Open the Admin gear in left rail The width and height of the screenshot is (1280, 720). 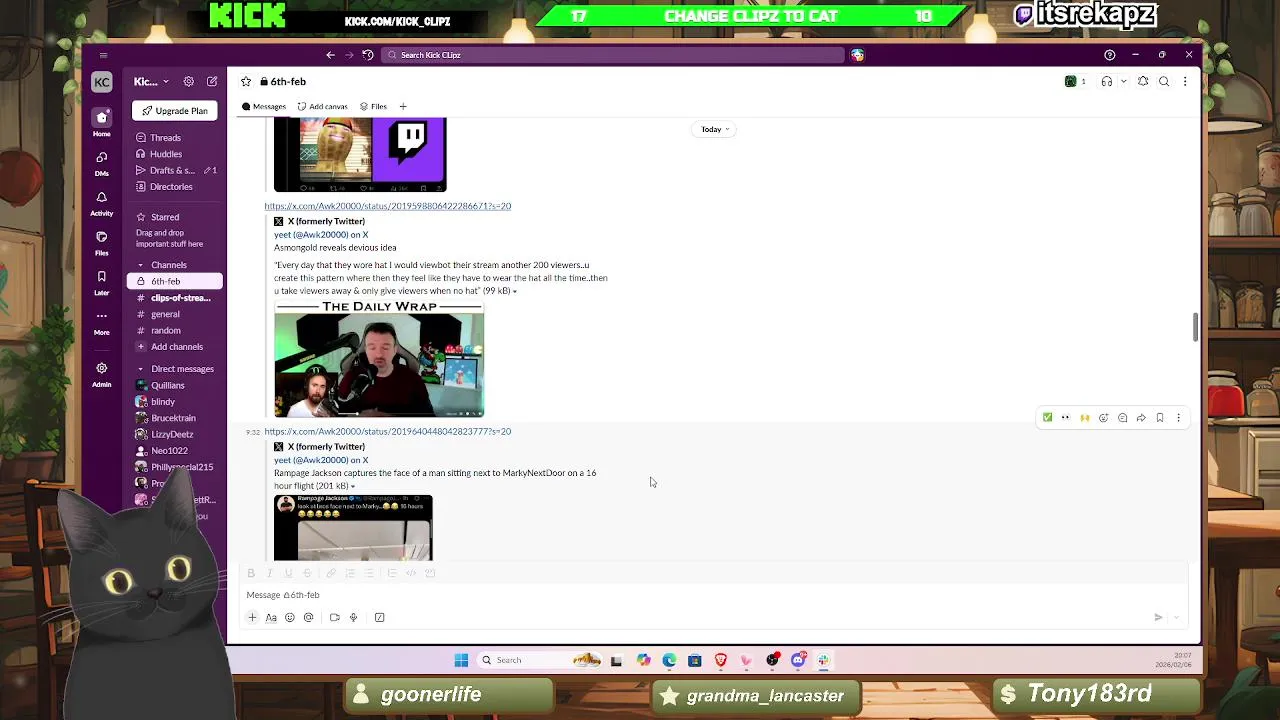tap(101, 373)
